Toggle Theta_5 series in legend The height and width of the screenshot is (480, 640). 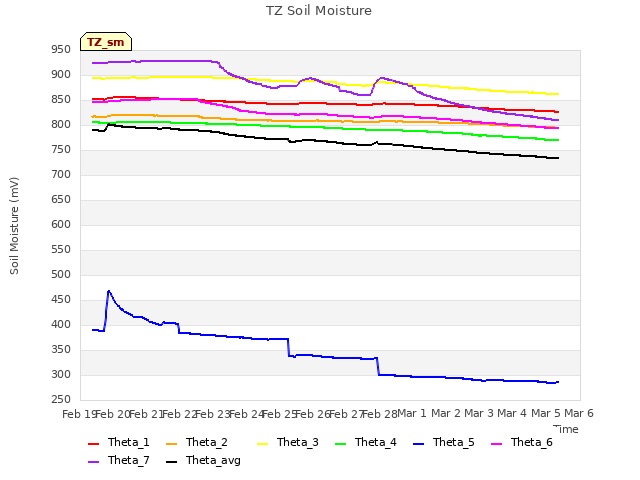(x=444, y=442)
